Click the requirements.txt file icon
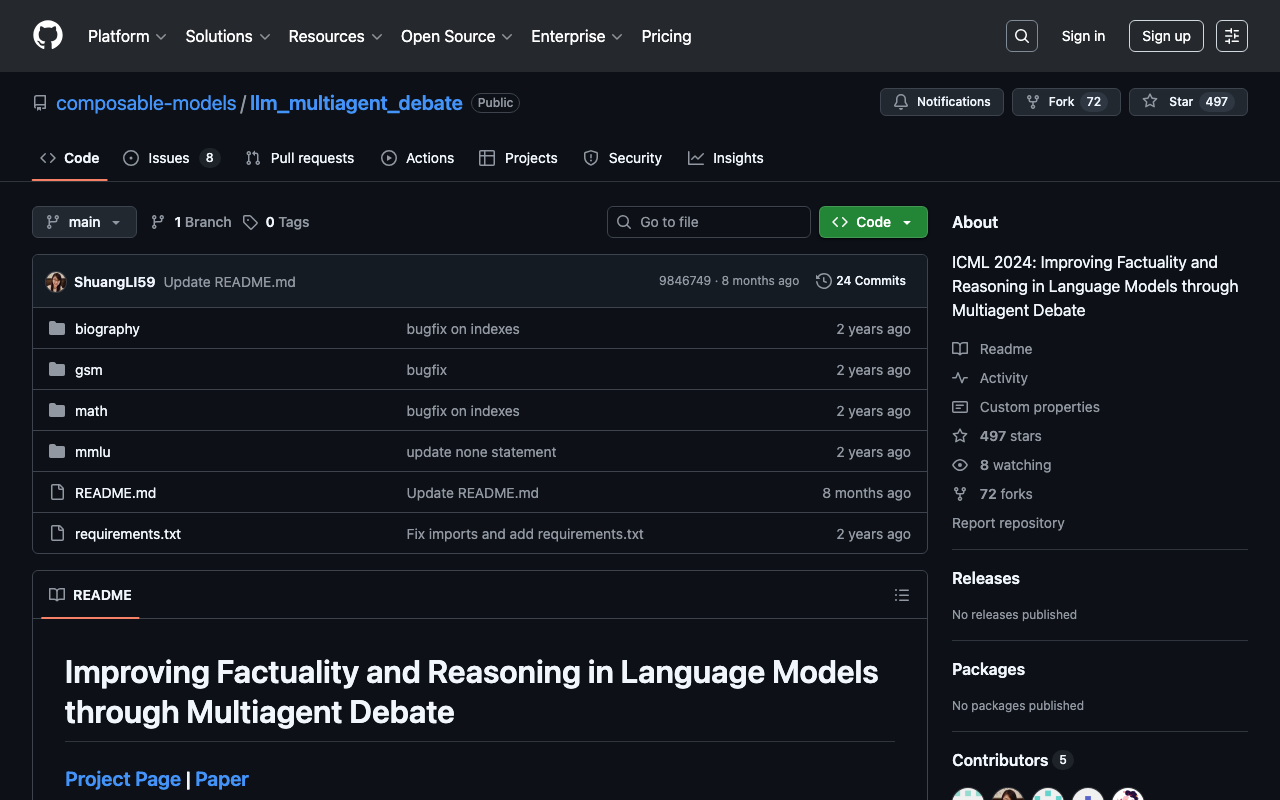Image resolution: width=1280 pixels, height=800 pixels. point(57,534)
